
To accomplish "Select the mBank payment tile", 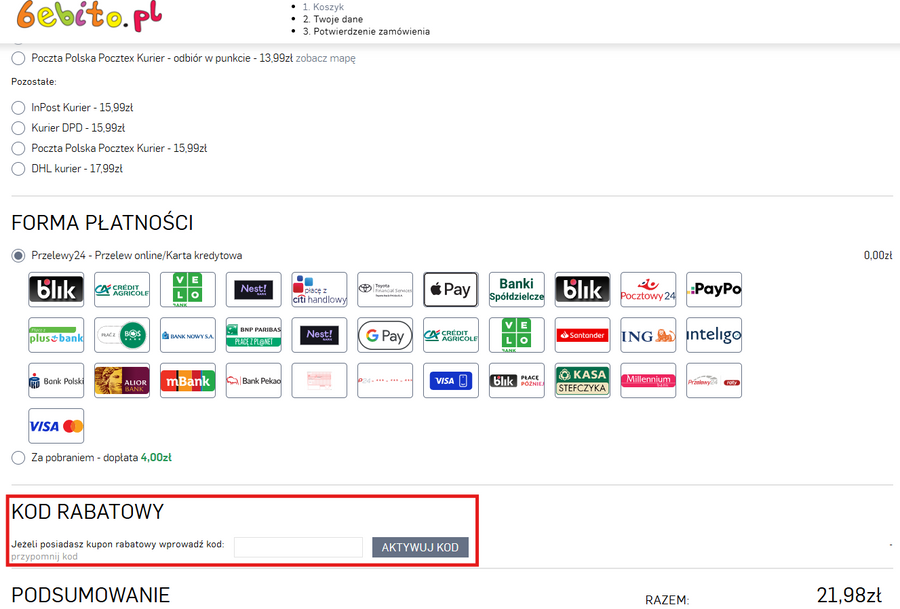I will pos(188,381).
